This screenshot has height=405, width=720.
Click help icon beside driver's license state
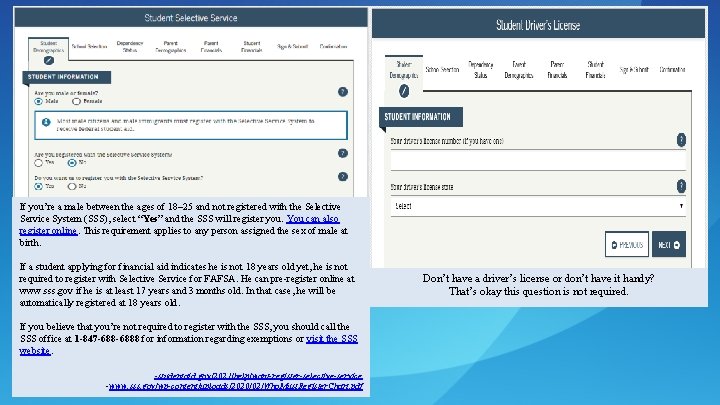(681, 186)
